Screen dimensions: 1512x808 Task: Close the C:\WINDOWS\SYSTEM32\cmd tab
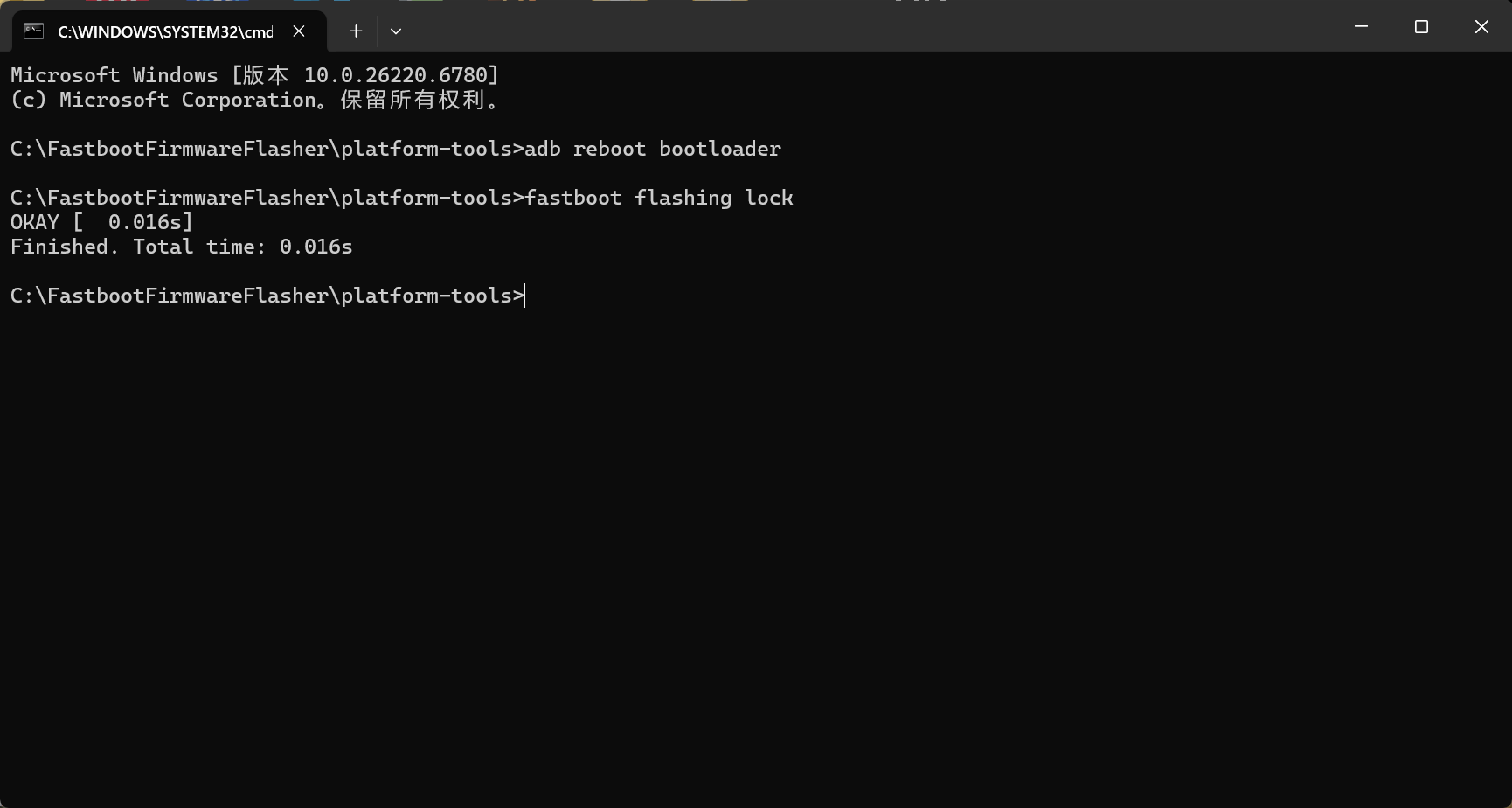[299, 31]
